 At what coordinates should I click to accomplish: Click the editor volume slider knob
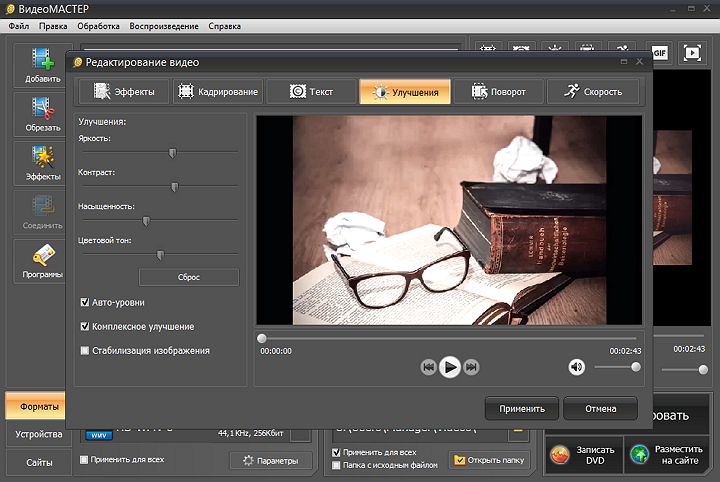coord(636,367)
